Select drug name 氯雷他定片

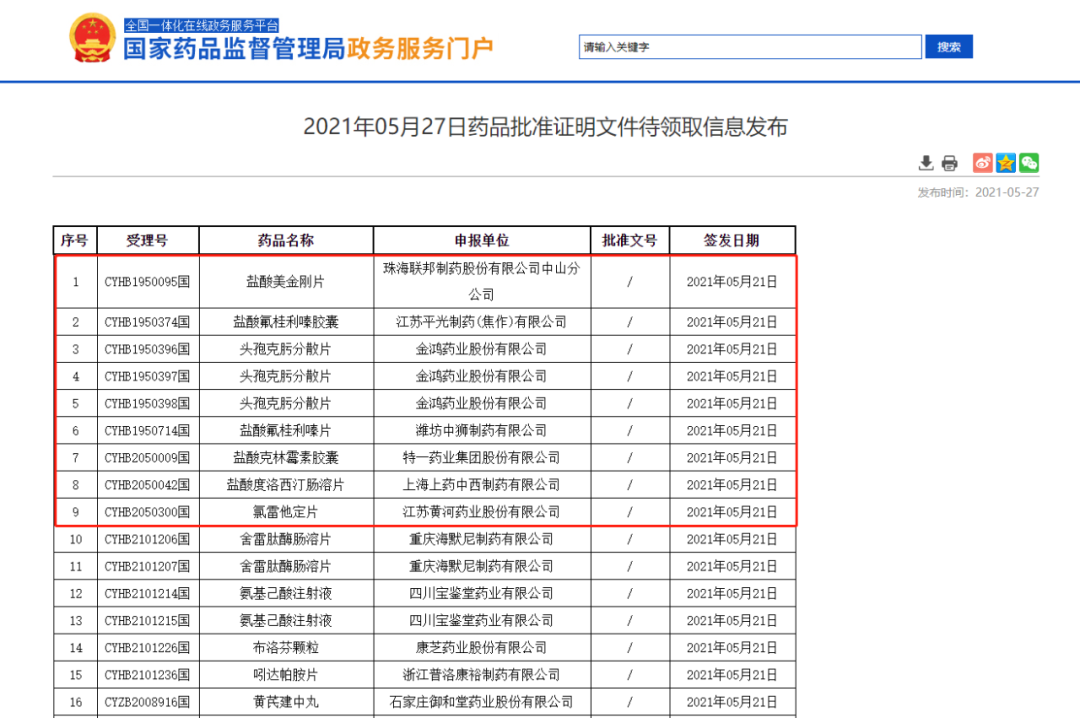(285, 512)
